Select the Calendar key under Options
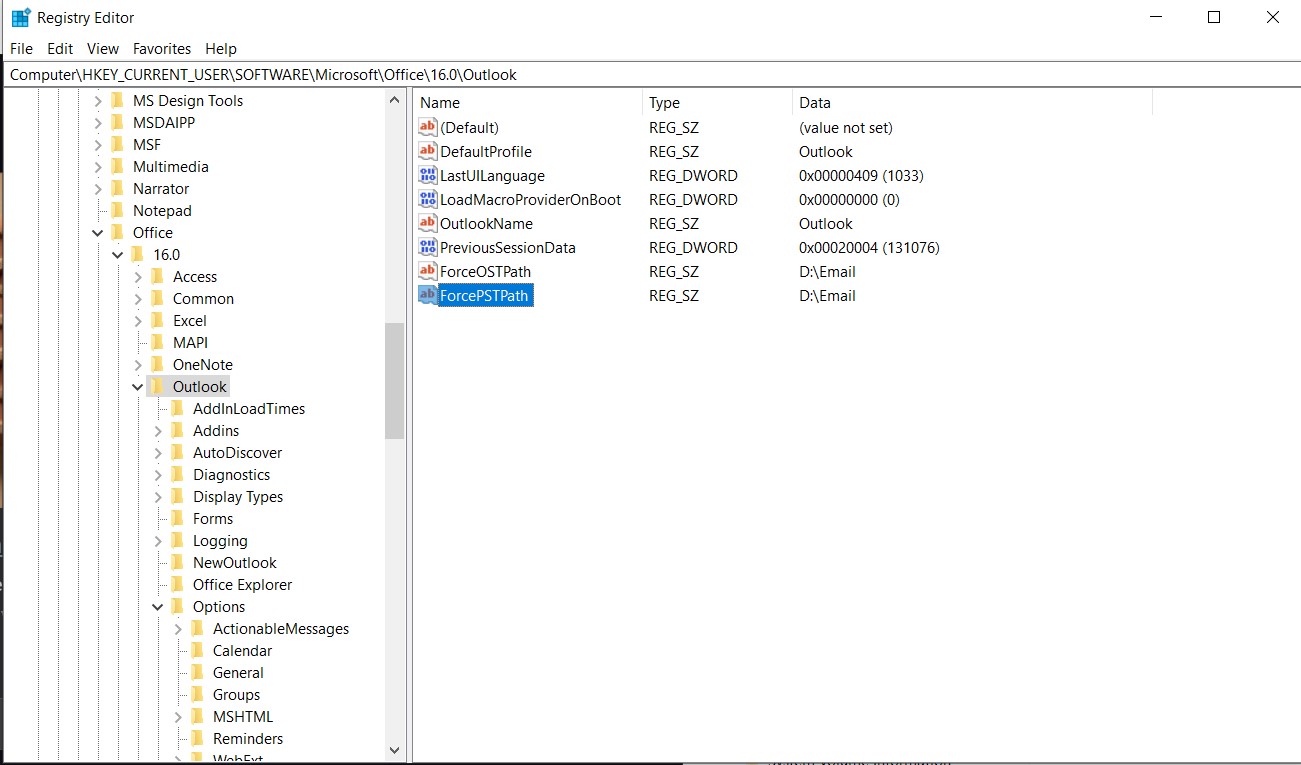1301x765 pixels. tap(242, 651)
